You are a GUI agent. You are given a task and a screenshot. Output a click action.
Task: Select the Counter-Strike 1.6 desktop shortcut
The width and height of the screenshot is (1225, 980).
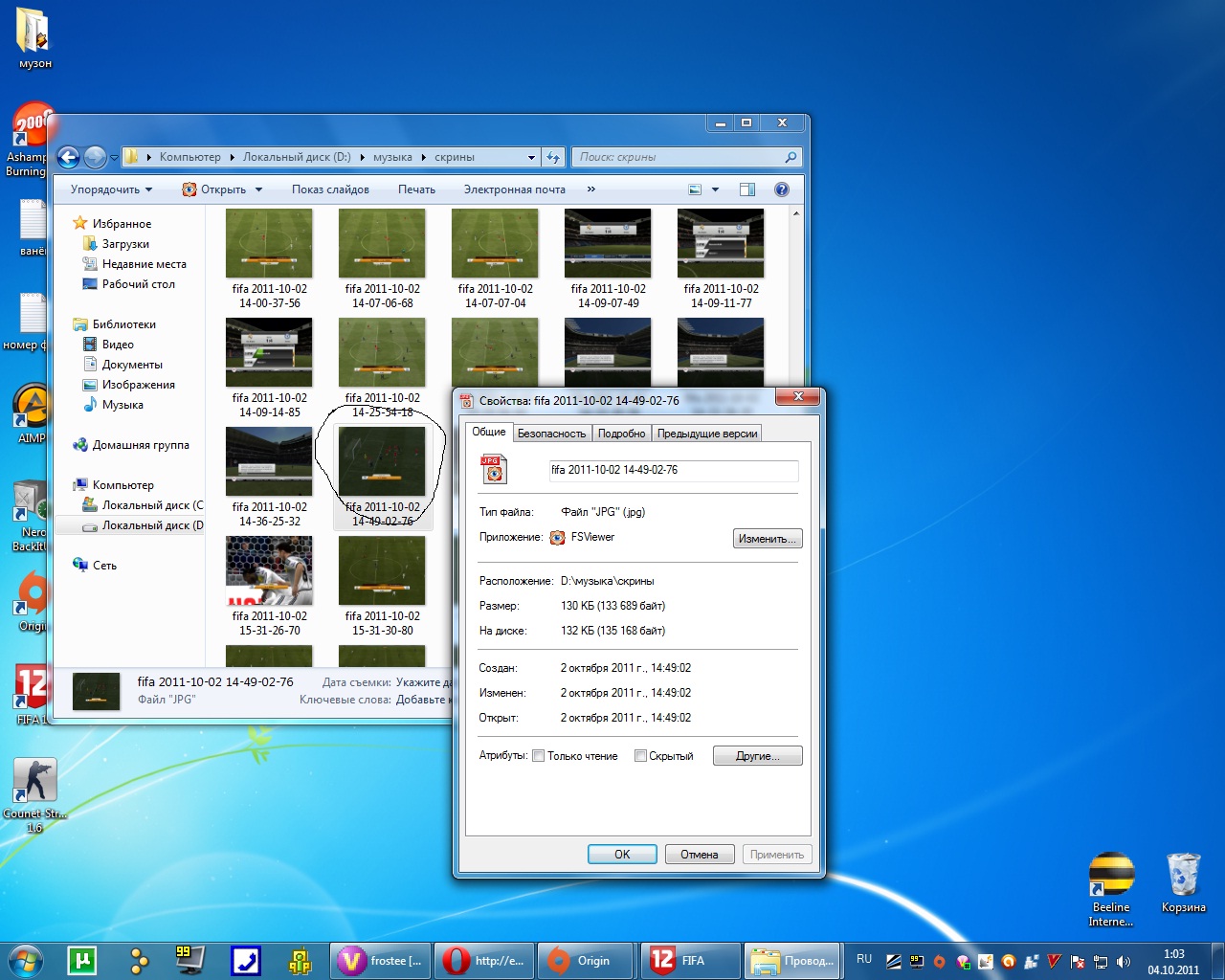tap(34, 794)
